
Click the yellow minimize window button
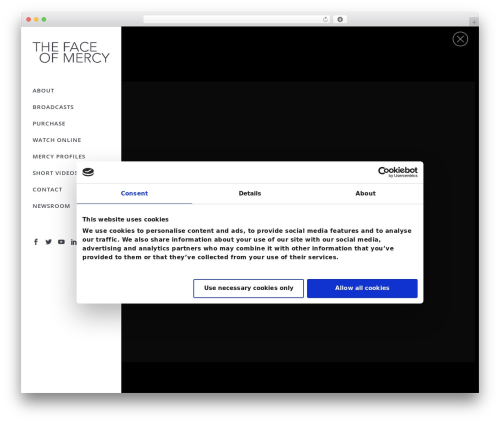[x=36, y=19]
